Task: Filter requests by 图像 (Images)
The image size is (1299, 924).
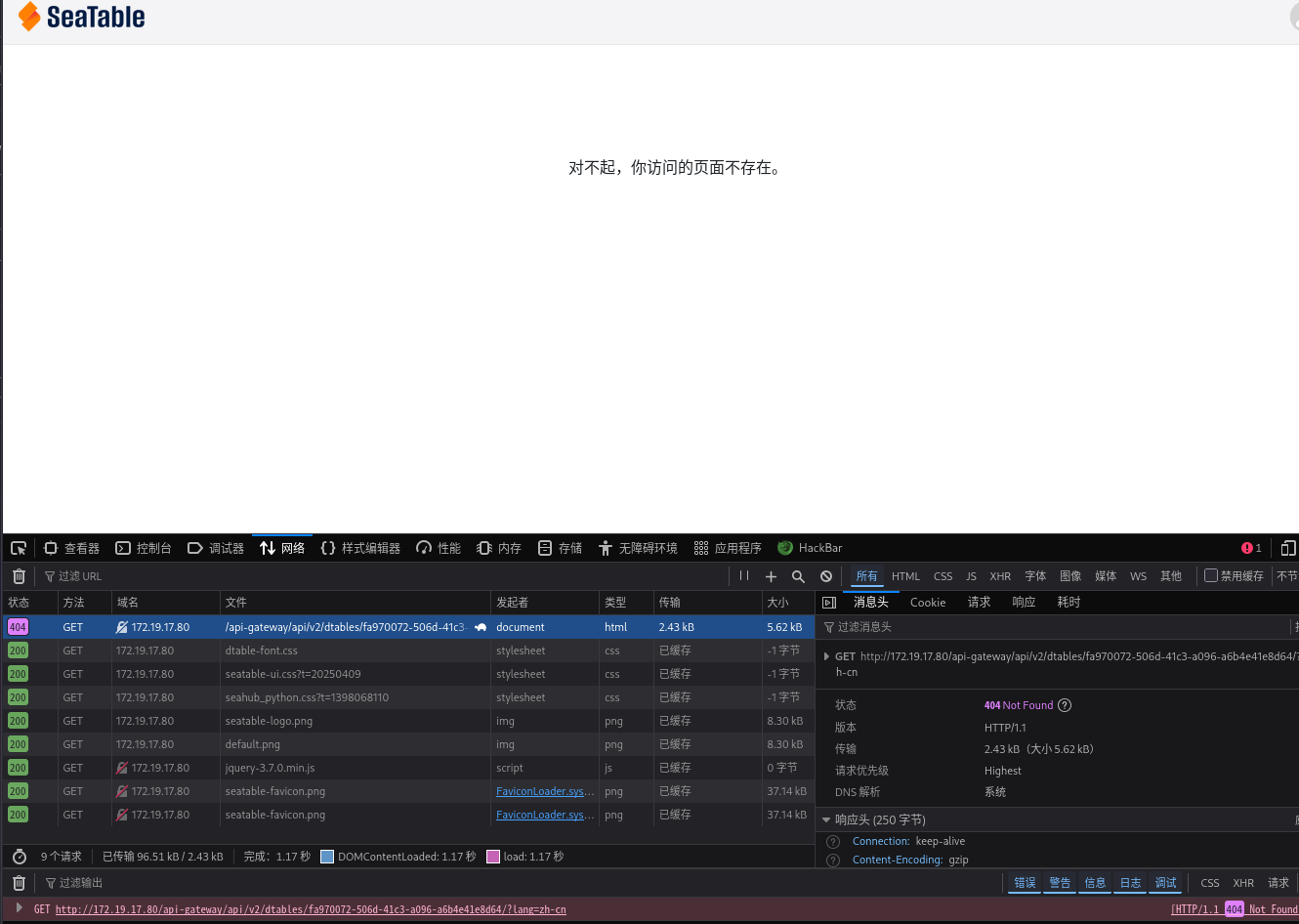Action: [1070, 576]
